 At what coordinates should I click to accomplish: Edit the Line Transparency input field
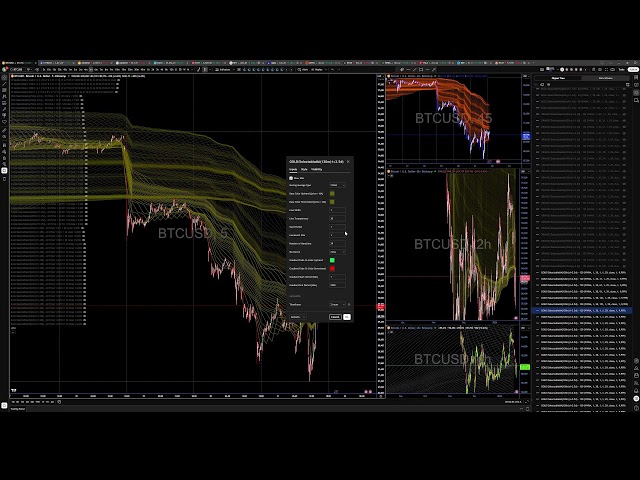click(x=338, y=219)
